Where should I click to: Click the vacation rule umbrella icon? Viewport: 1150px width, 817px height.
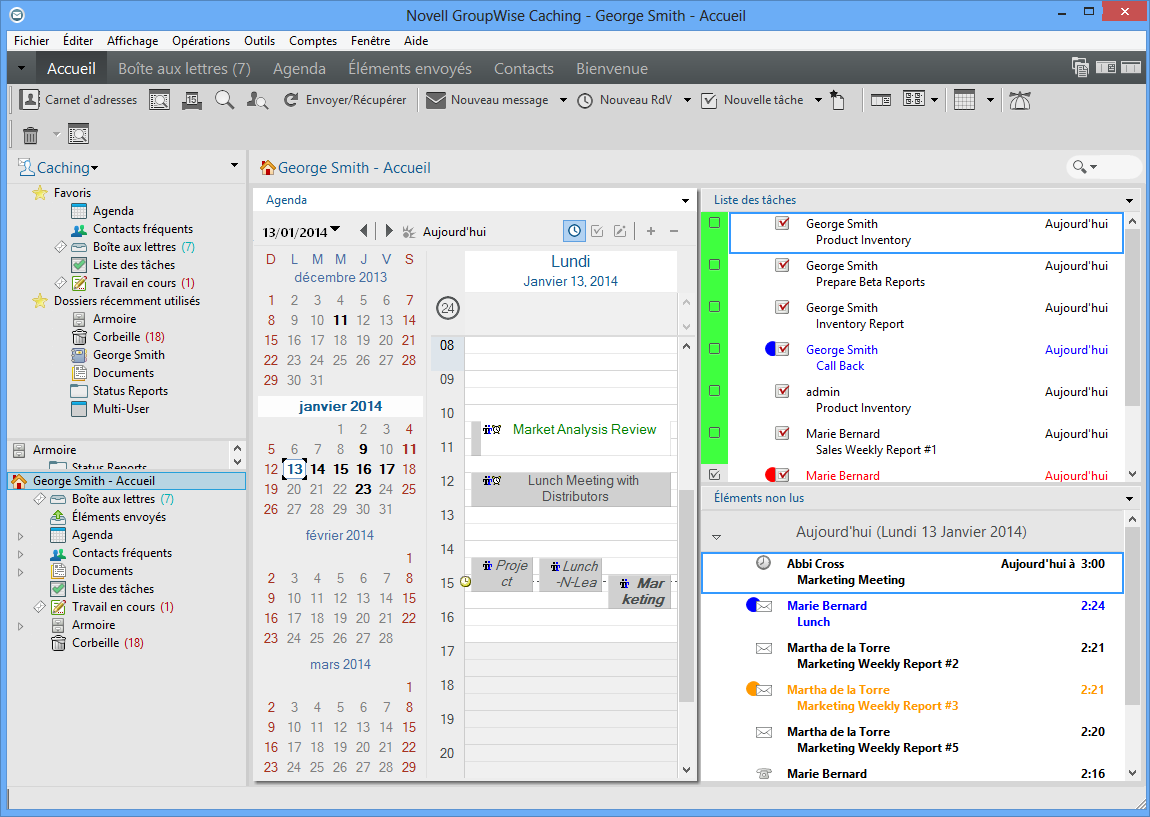(1019, 100)
